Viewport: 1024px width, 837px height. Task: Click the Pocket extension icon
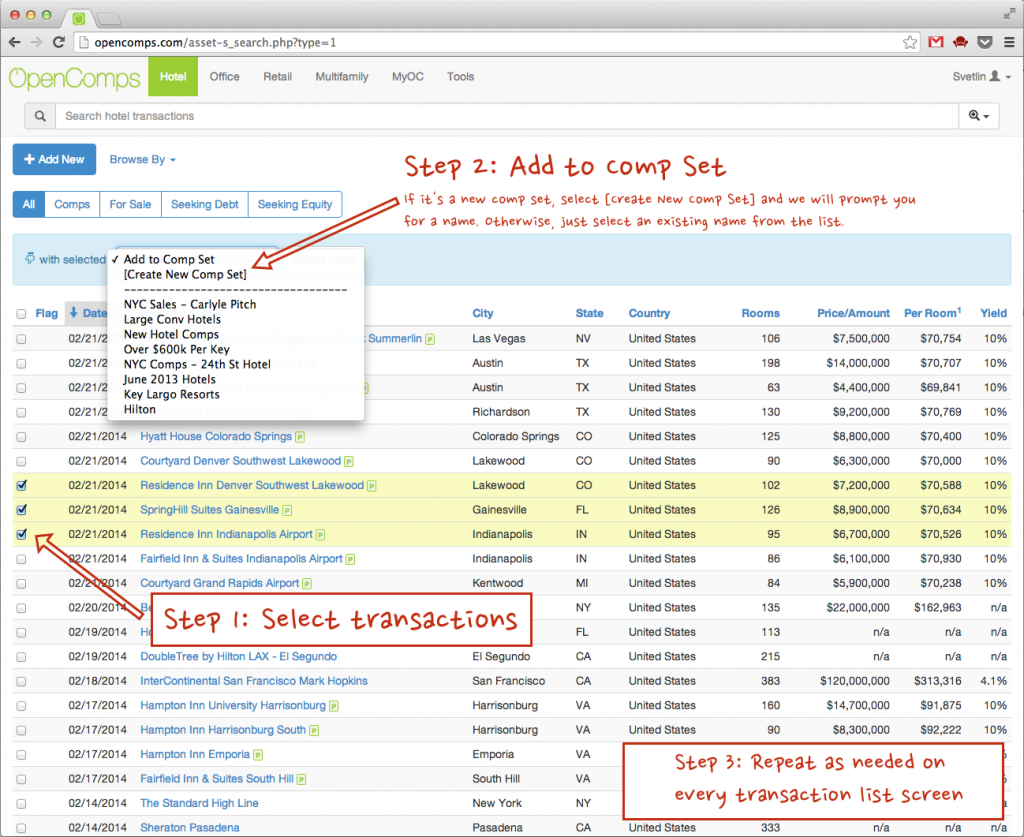[x=985, y=42]
